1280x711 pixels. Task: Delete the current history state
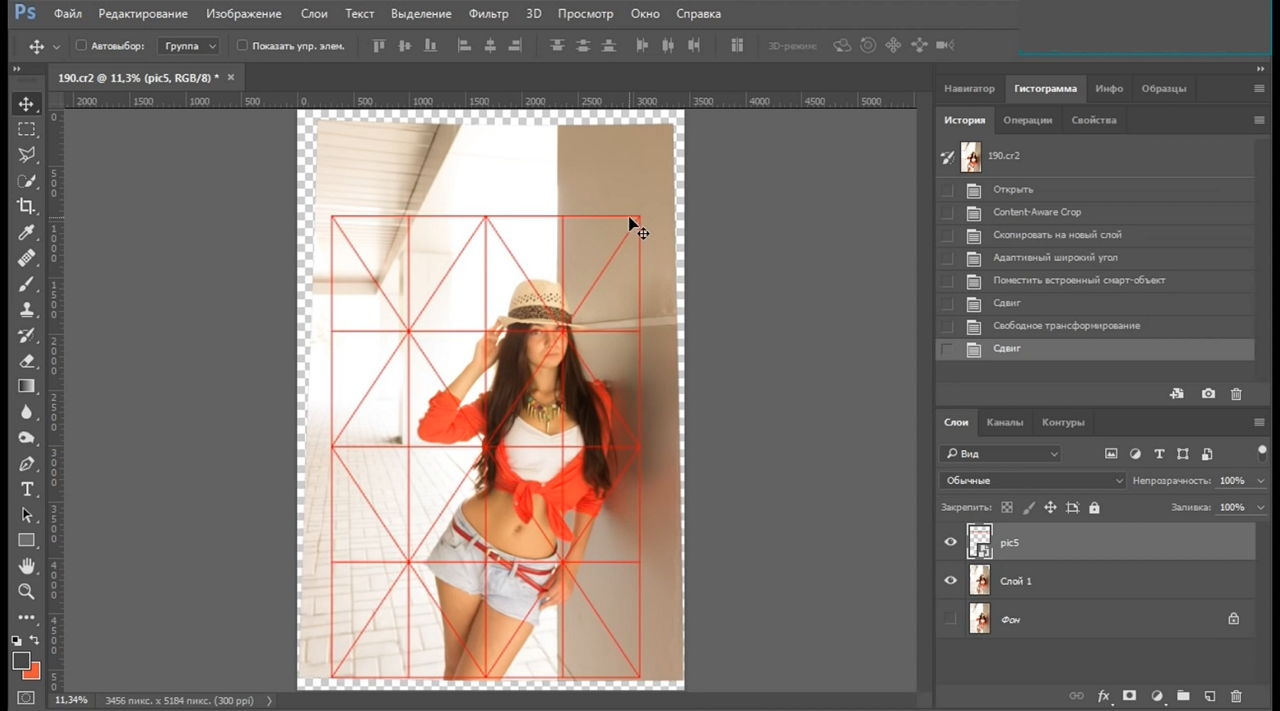[1236, 394]
